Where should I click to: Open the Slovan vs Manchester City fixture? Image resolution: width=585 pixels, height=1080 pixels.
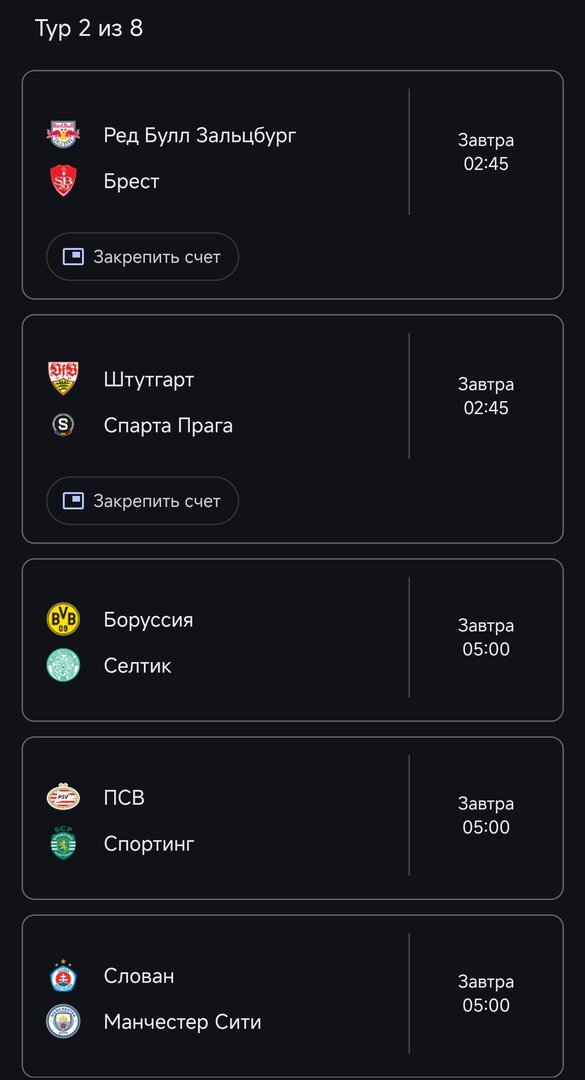click(292, 997)
